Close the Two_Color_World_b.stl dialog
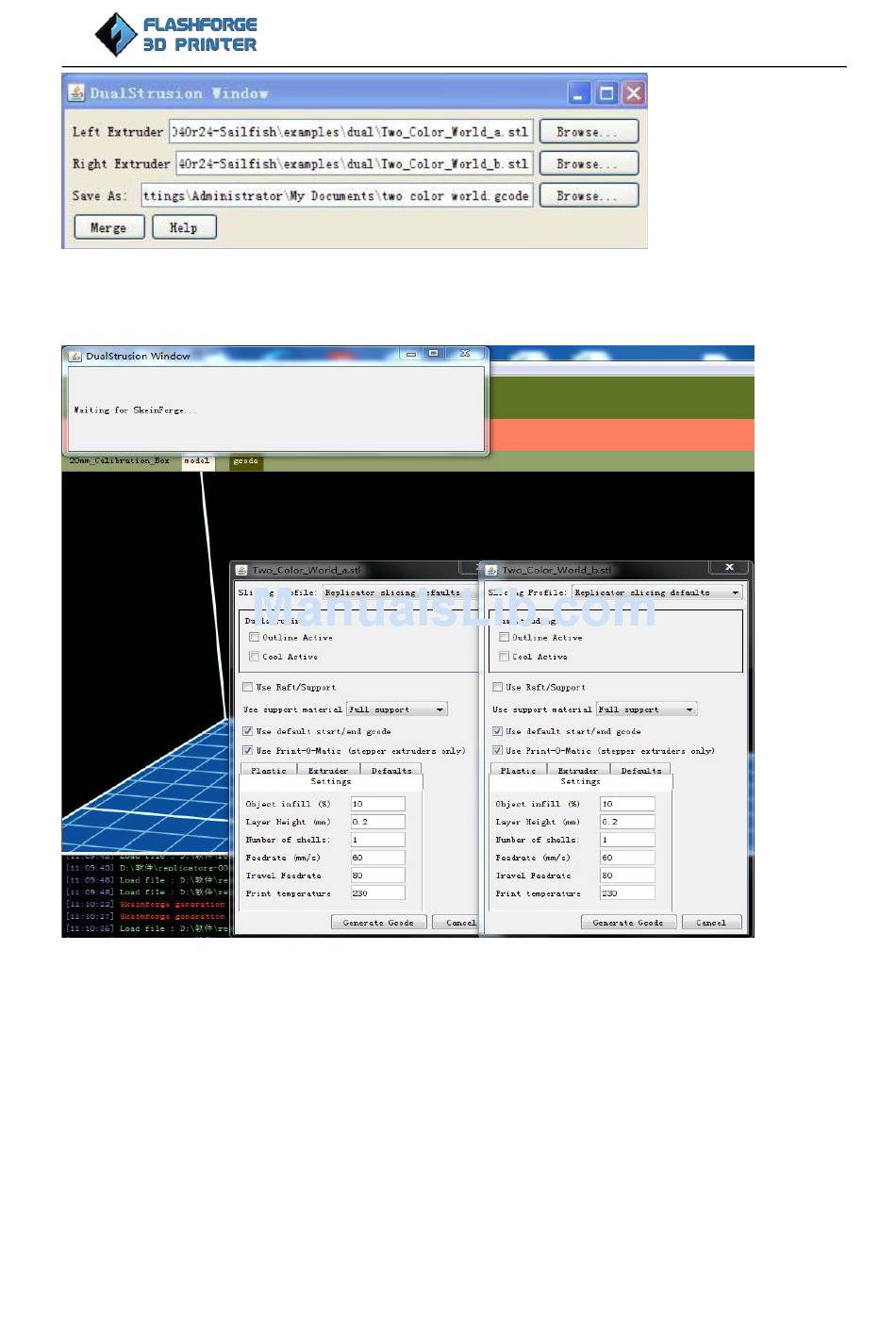 coord(729,567)
